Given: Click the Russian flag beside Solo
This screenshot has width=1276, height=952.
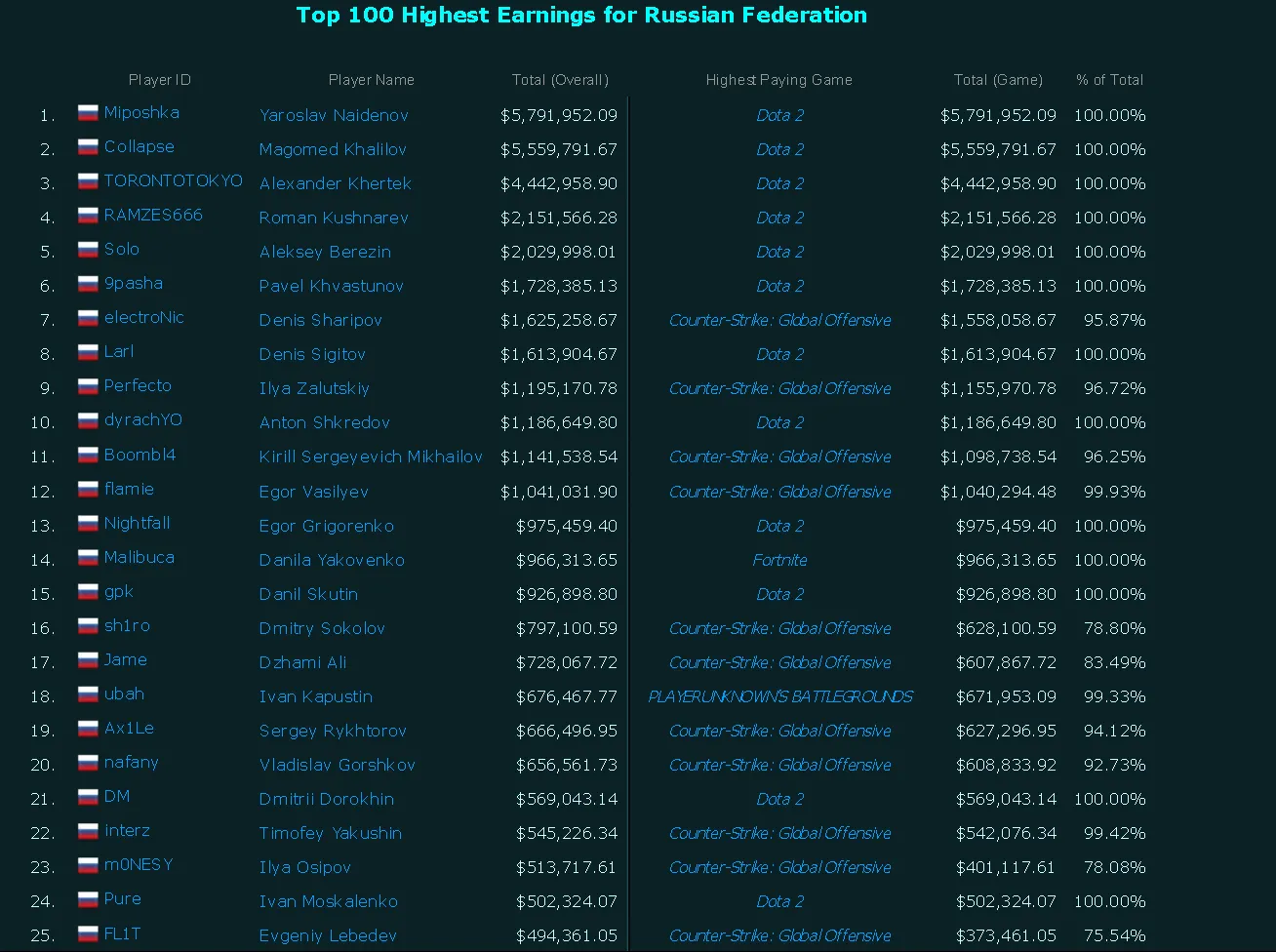Looking at the screenshot, I should coord(88,250).
